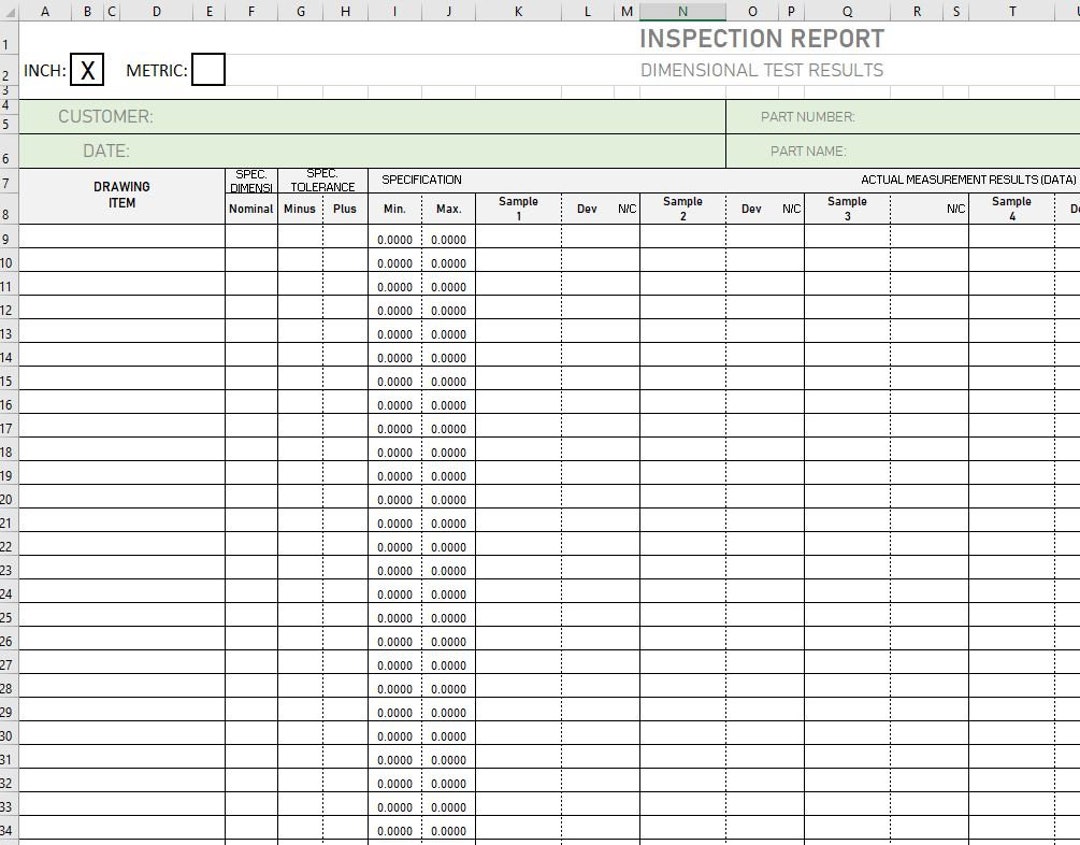Select column N header
The width and height of the screenshot is (1080, 845).
[x=683, y=11]
